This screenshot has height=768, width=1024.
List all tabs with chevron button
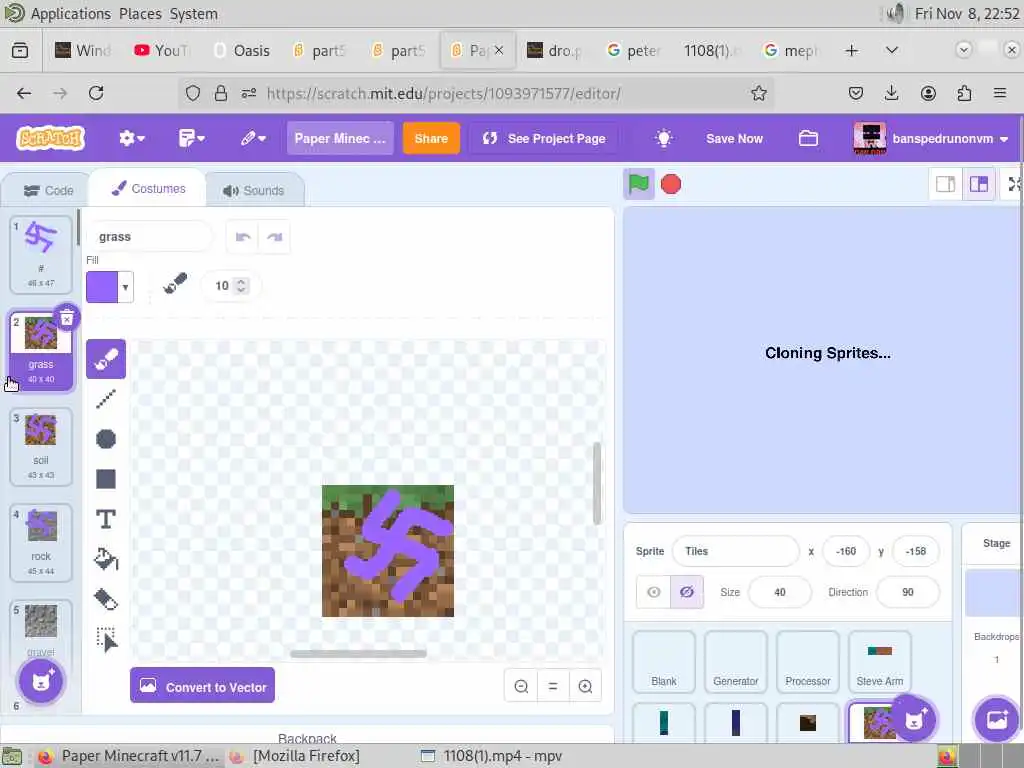coord(891,50)
